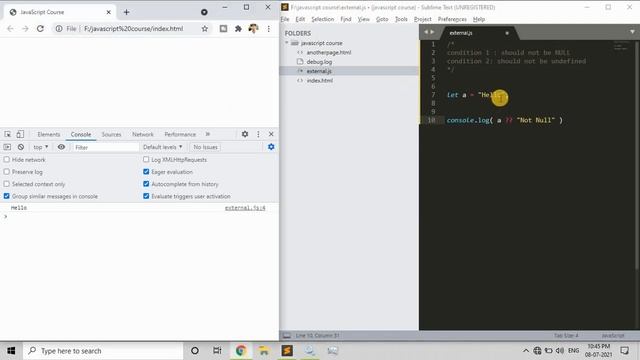Switch to the Elements tab

click(x=49, y=134)
